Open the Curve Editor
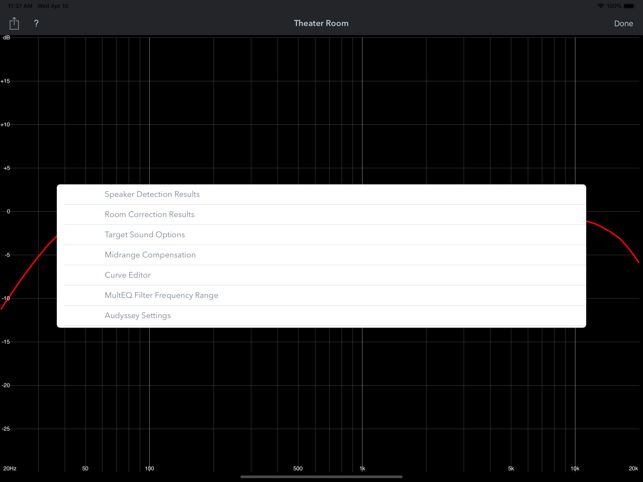 [x=321, y=275]
